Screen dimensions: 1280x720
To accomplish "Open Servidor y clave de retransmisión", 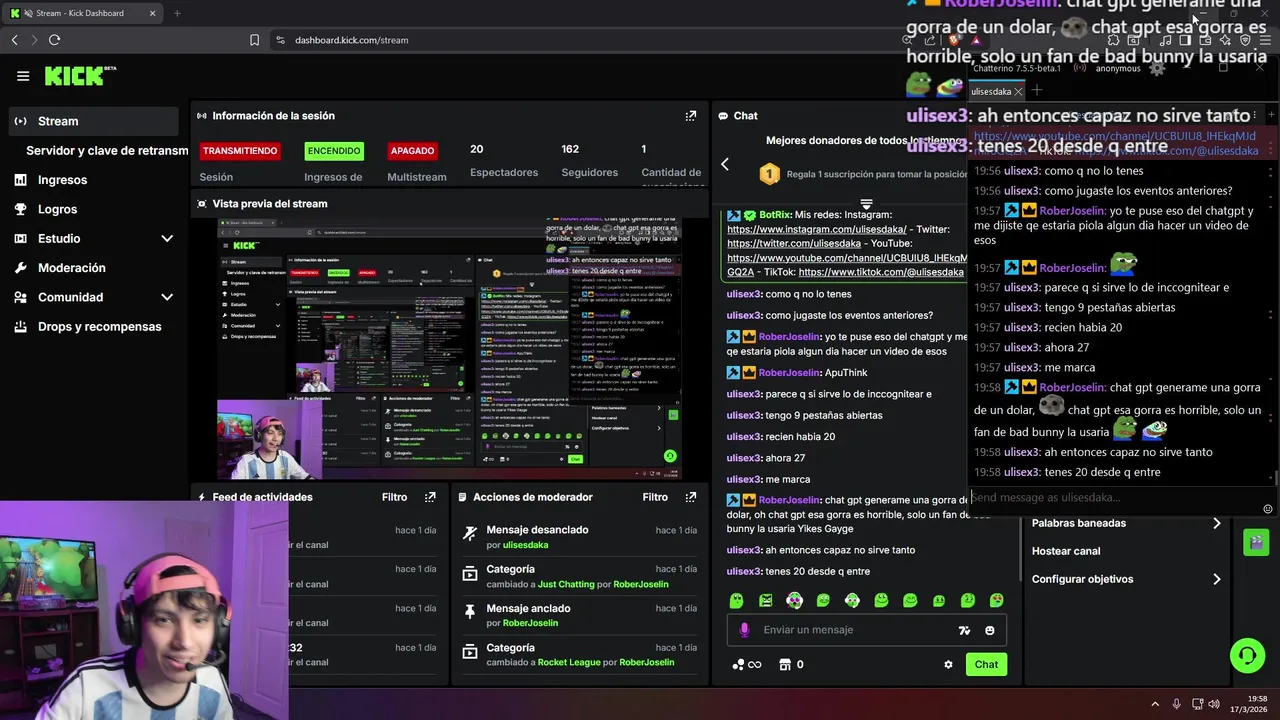I will [107, 150].
